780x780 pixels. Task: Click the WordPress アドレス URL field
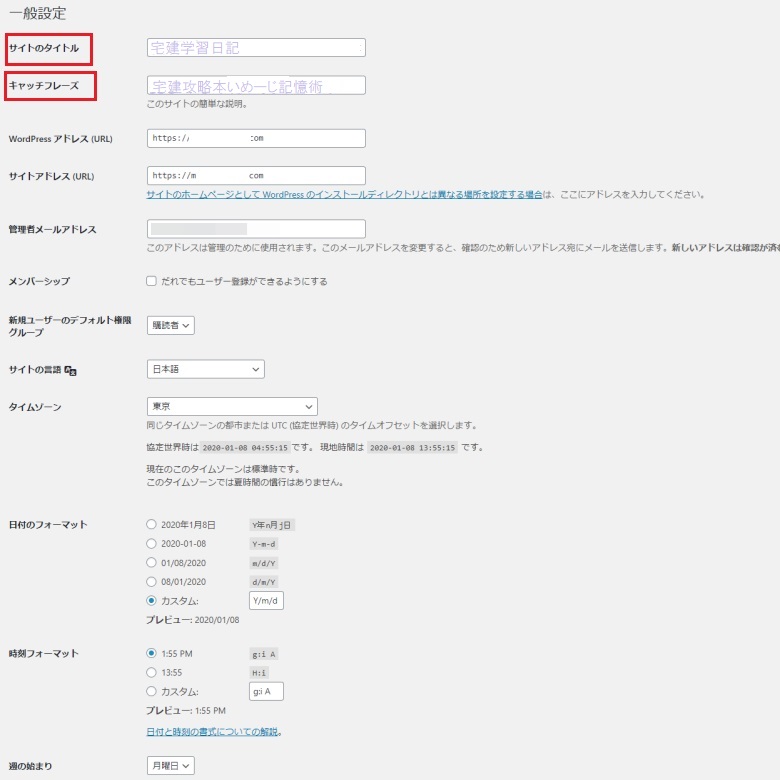point(255,138)
